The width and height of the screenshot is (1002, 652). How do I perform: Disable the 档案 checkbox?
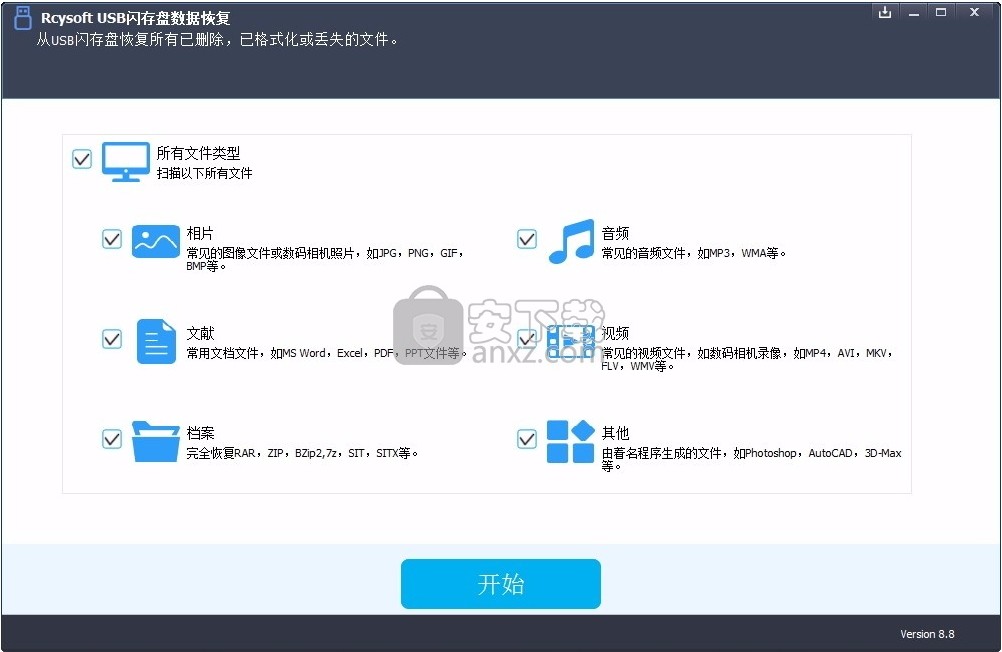[x=111, y=438]
